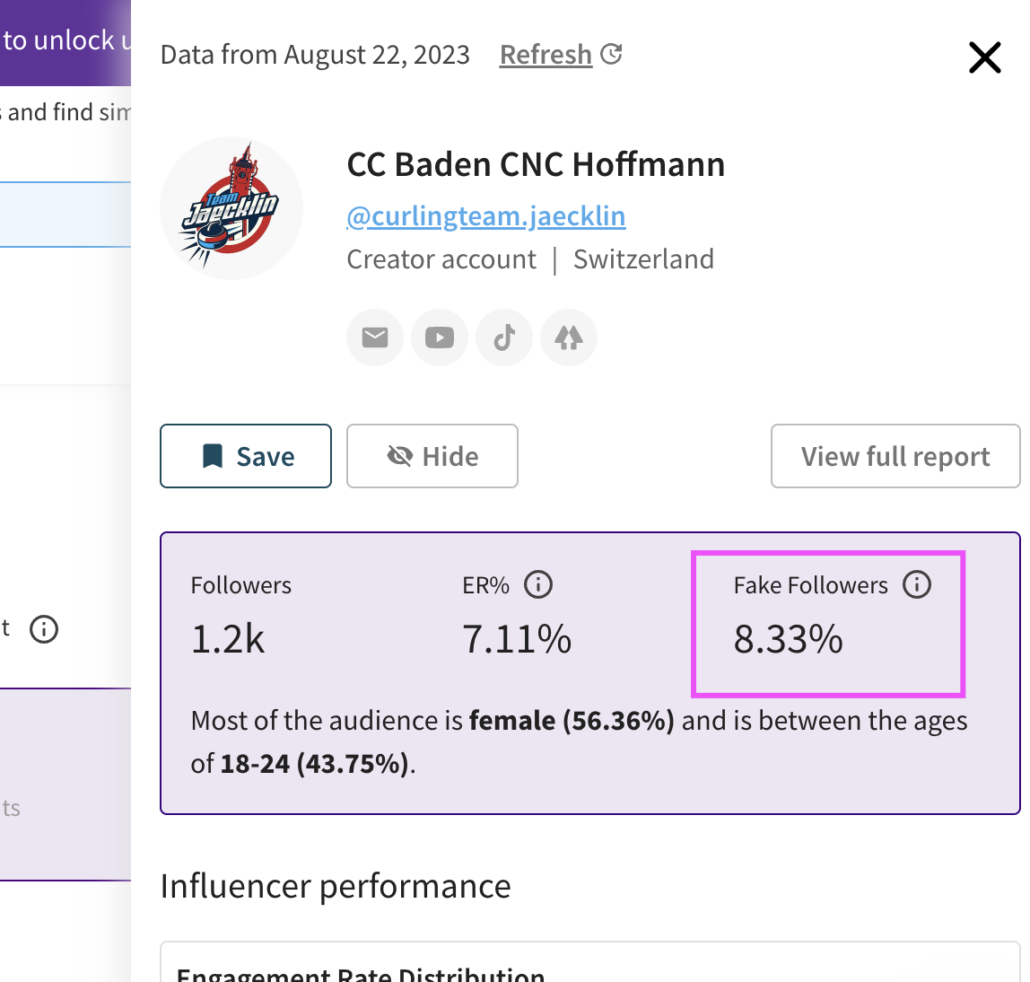Viewport: 1030px width, 982px height.
Task: Open the @curlingteam.jaecklin profile link
Action: point(486,215)
